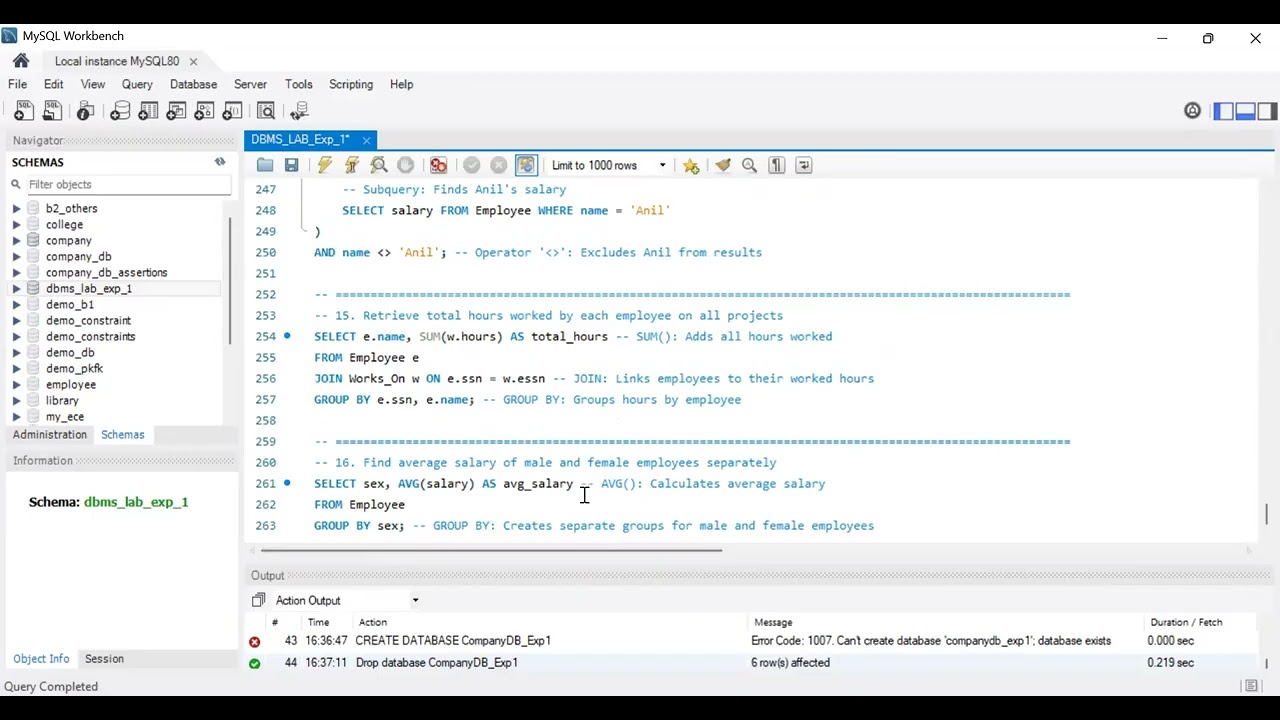Switch to the Administration tab

[50, 434]
